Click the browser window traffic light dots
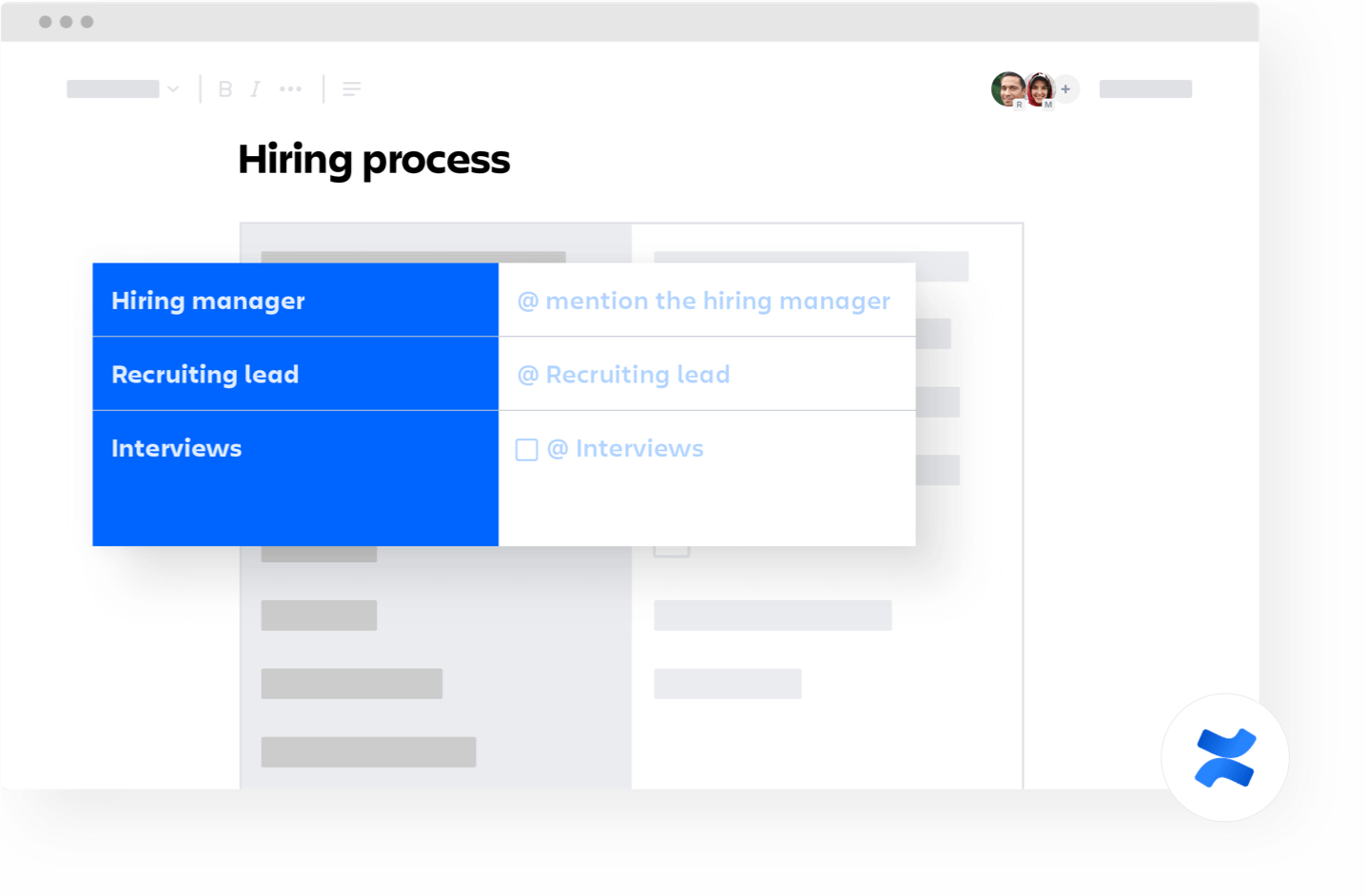The image size is (1366, 896). [x=65, y=21]
